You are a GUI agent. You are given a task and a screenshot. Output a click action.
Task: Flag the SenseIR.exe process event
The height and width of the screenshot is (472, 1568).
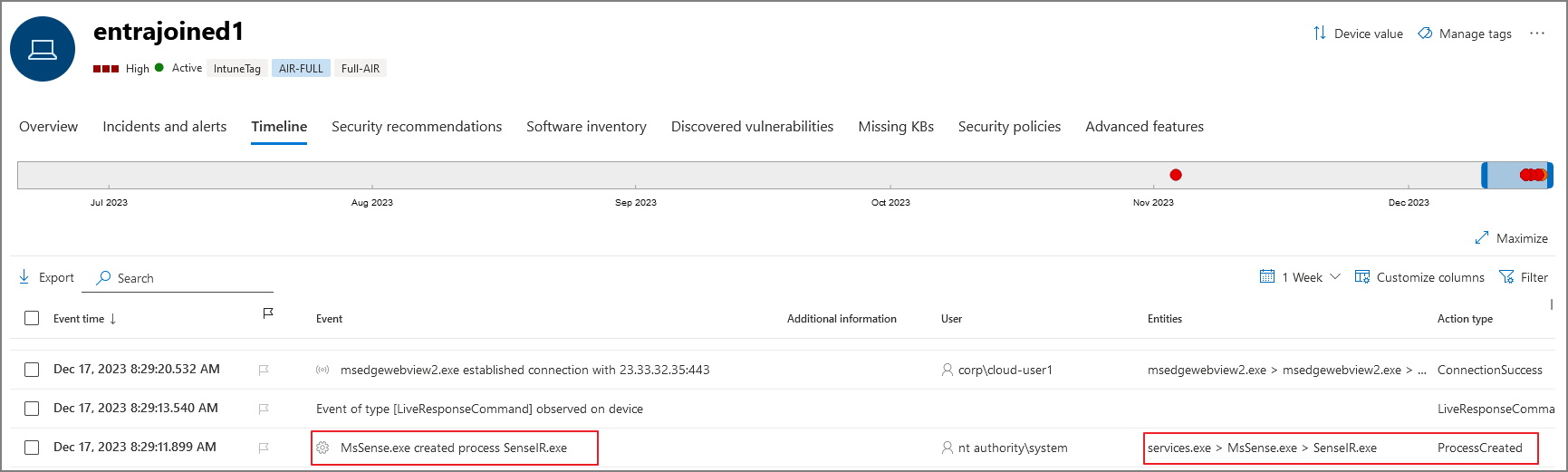264,448
